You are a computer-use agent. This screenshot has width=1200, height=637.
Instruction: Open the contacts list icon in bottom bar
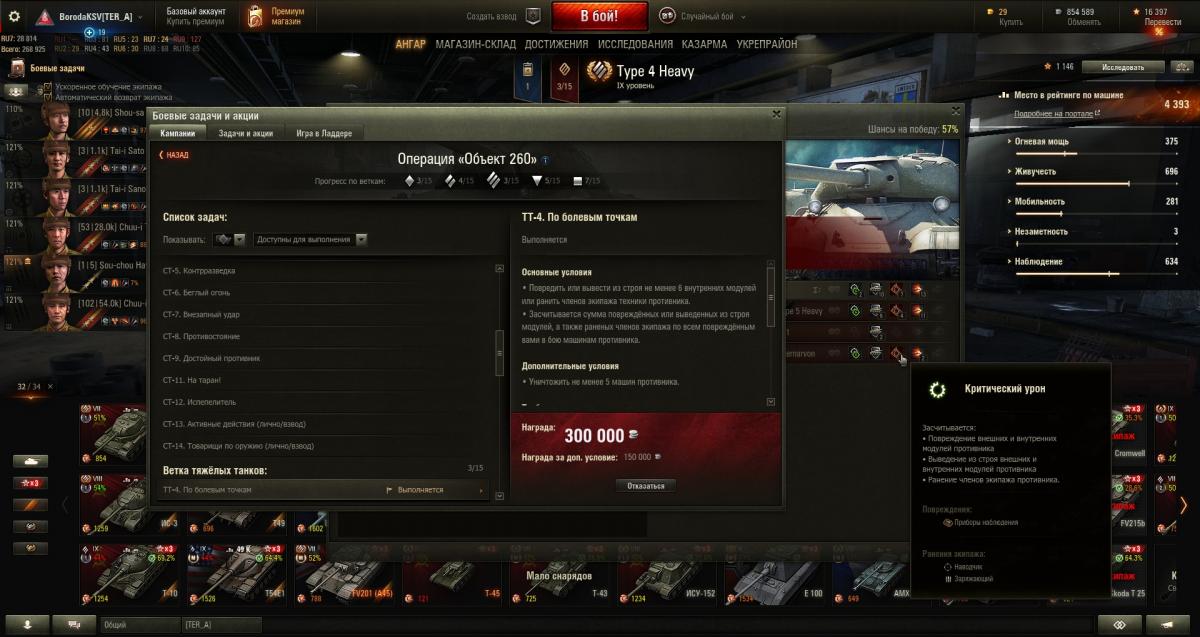pyautogui.click(x=28, y=624)
